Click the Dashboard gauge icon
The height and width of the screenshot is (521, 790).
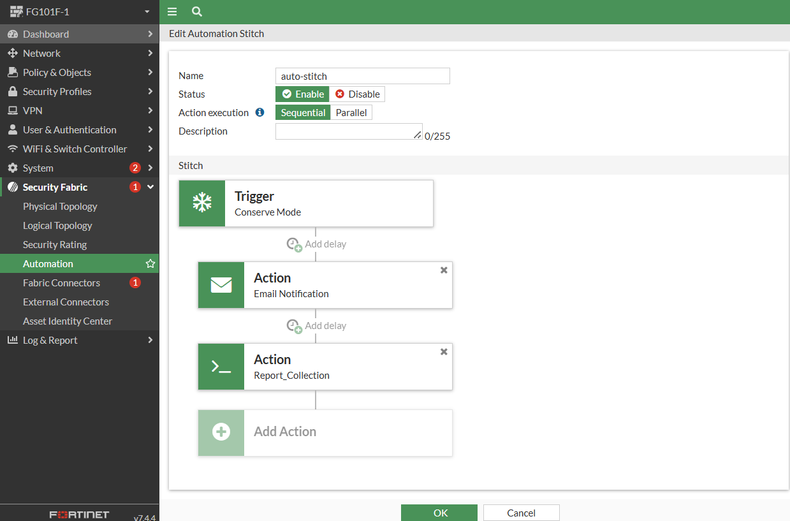pos(13,34)
